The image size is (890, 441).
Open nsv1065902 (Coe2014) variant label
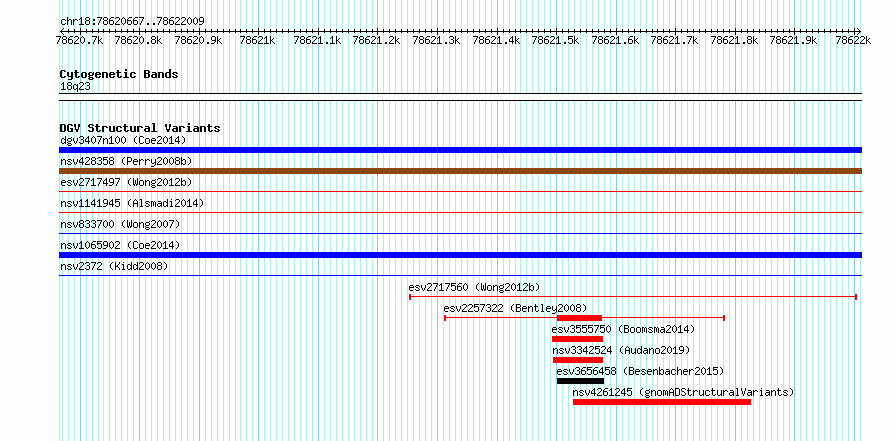point(120,245)
